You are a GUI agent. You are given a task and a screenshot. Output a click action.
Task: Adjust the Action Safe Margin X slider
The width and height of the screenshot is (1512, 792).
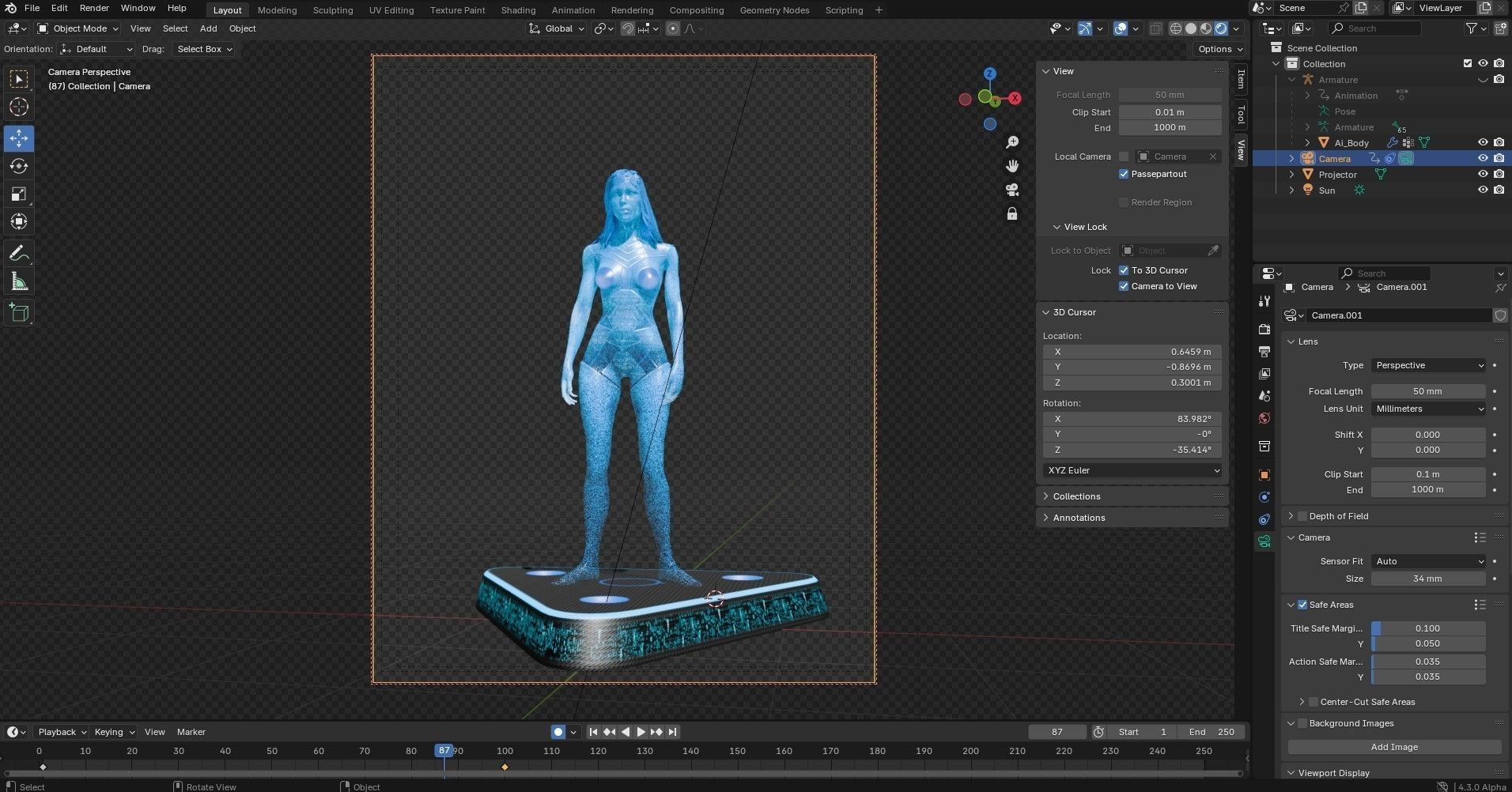[x=1428, y=662]
